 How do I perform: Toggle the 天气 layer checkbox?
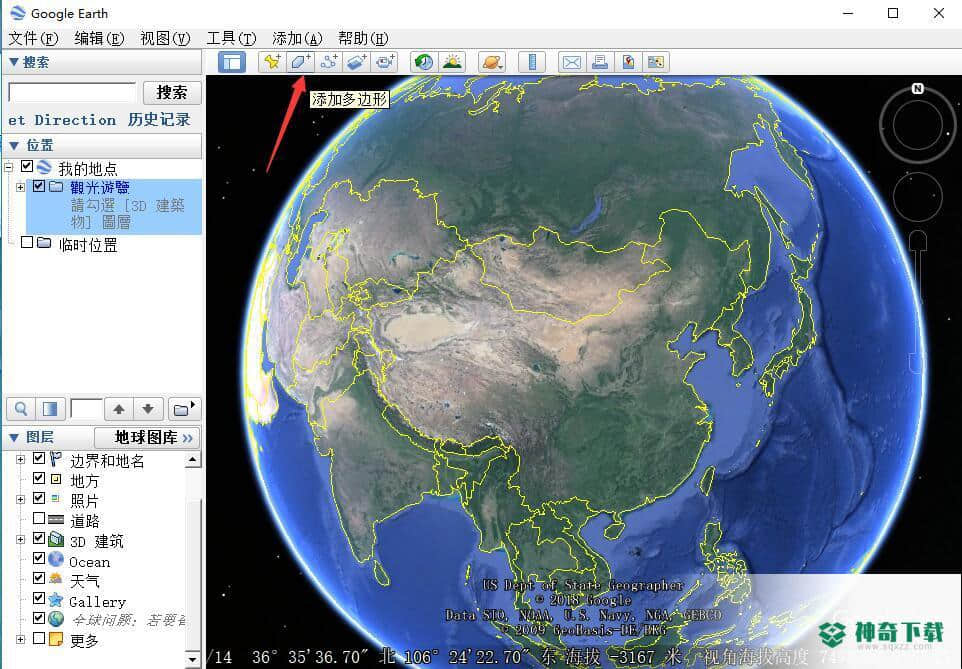[39, 578]
